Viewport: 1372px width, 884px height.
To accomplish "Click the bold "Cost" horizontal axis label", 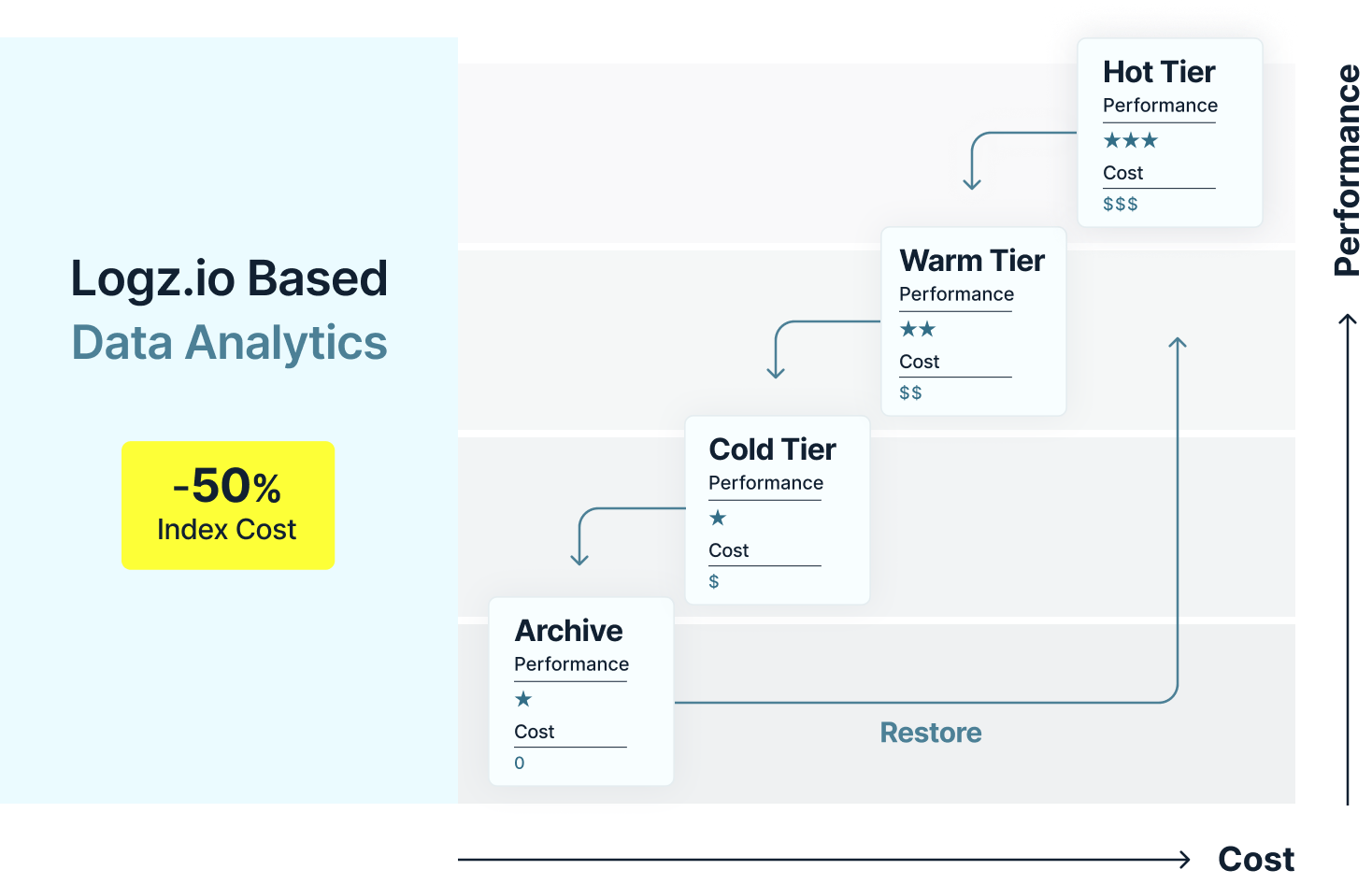I will [1256, 859].
